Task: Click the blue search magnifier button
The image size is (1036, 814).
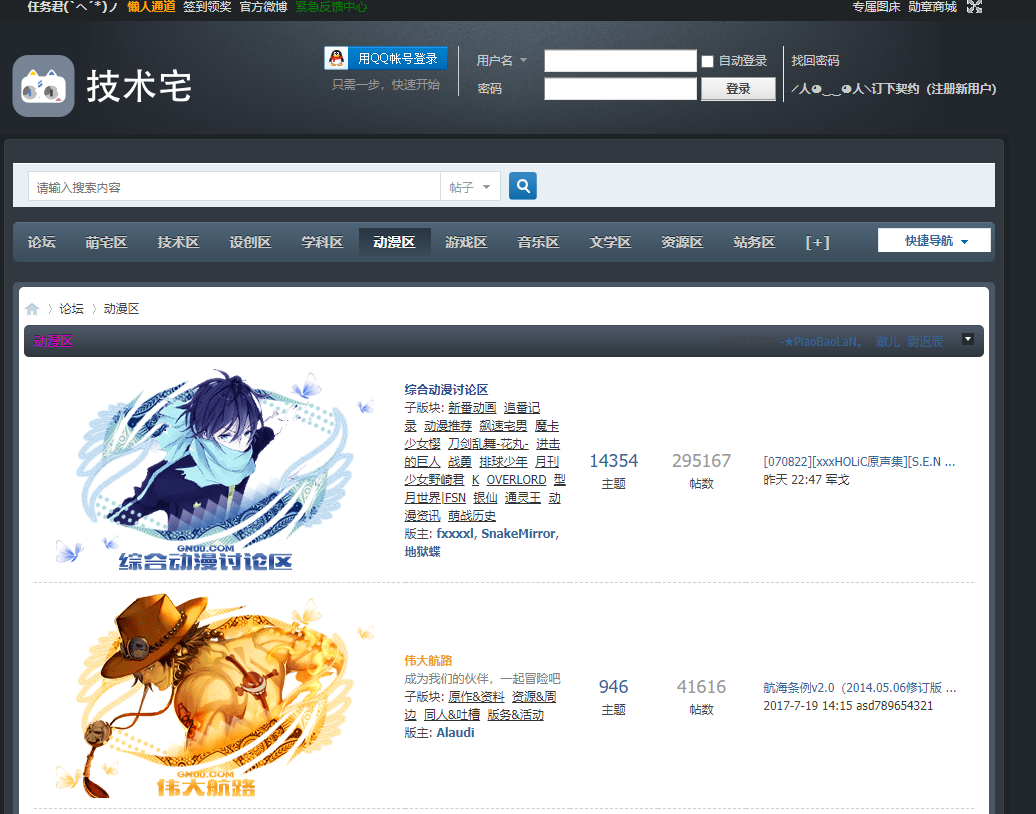Action: 523,186
